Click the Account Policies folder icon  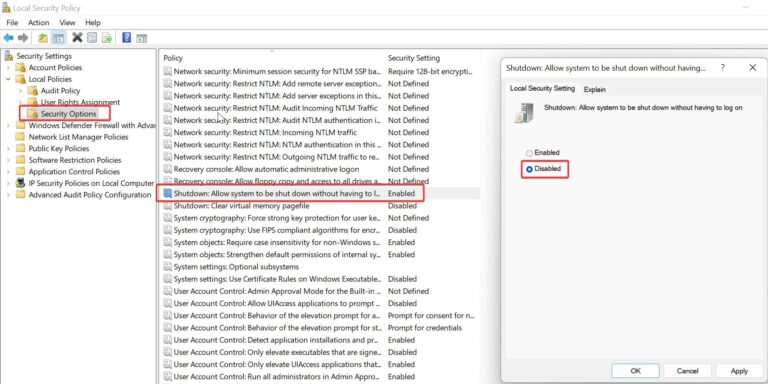click(x=21, y=68)
